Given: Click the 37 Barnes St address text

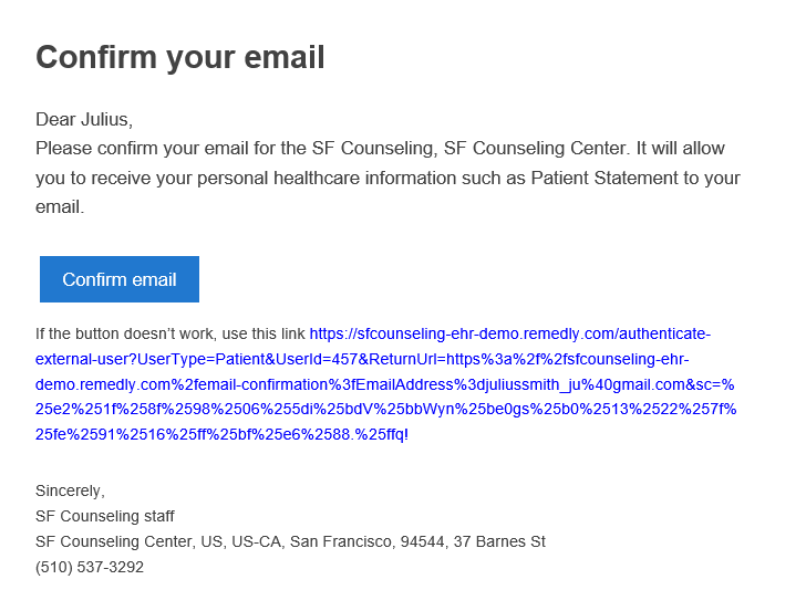Looking at the screenshot, I should (499, 542).
